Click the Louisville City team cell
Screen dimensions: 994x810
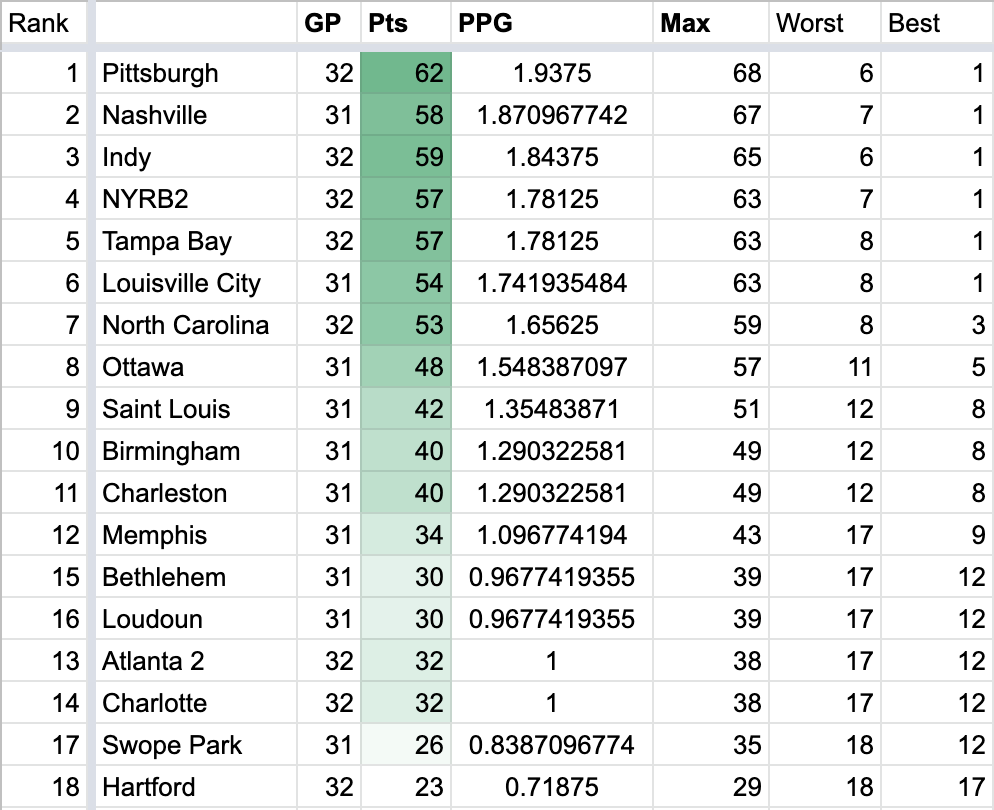click(x=181, y=283)
